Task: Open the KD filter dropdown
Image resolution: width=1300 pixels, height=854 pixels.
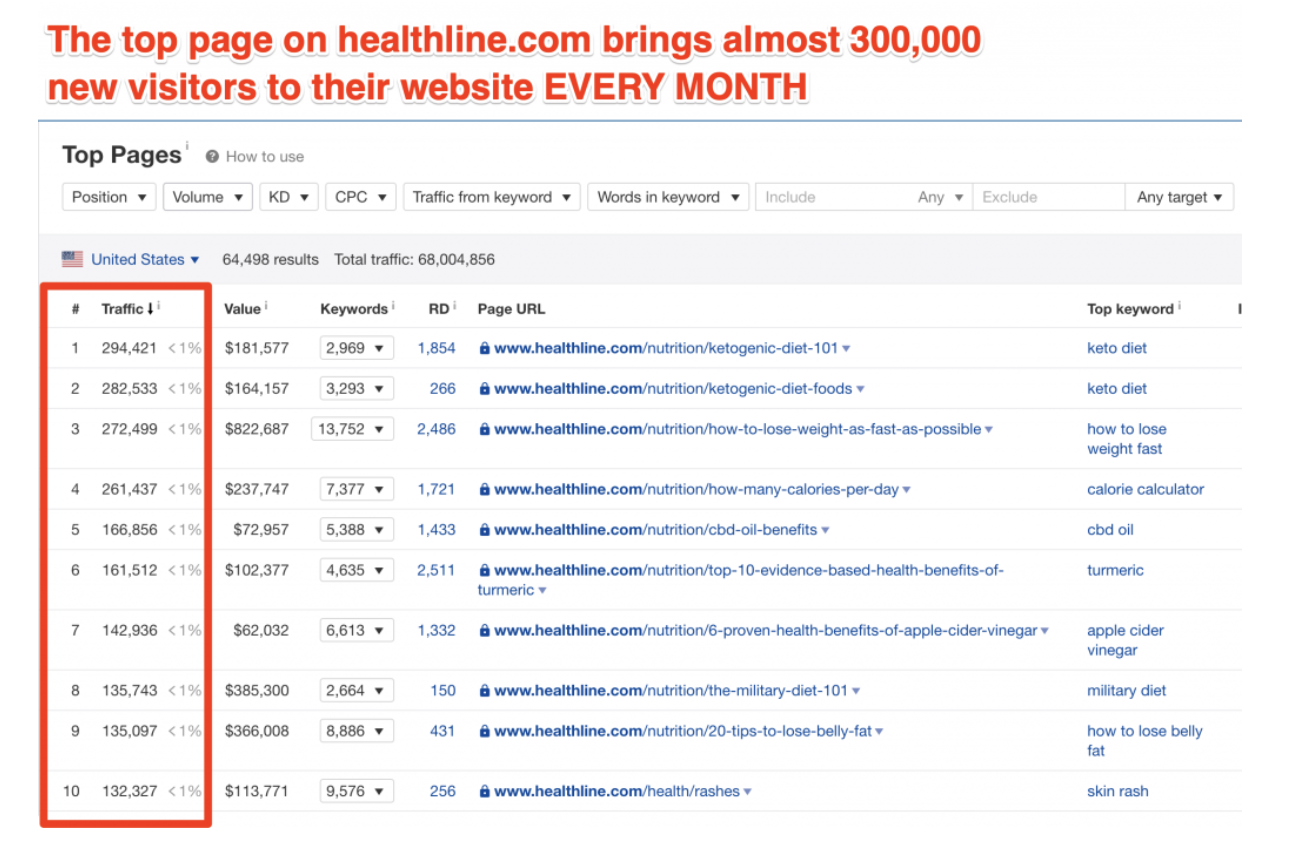Action: click(x=289, y=197)
